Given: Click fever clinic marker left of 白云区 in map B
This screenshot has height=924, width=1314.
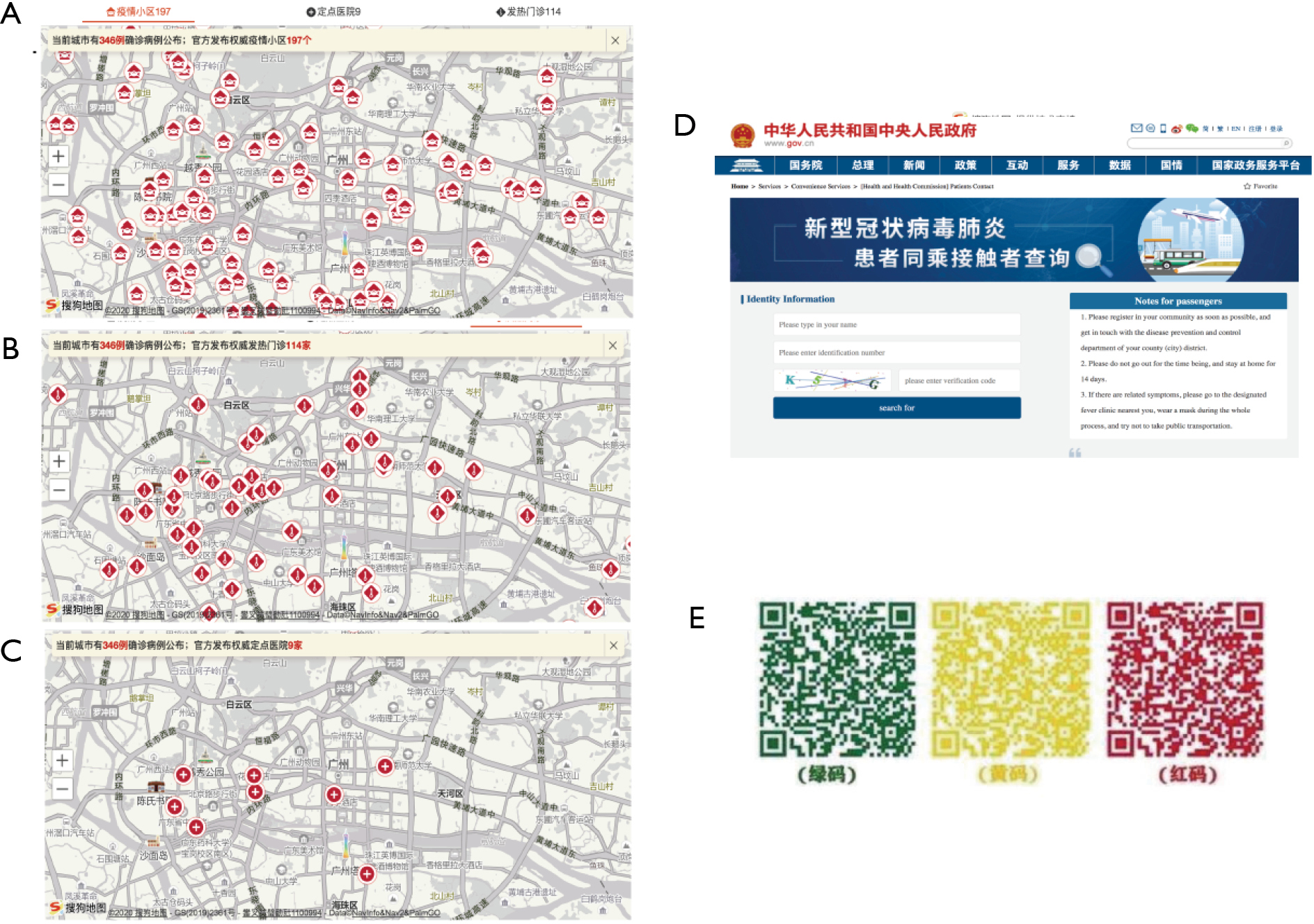Looking at the screenshot, I should [198, 404].
